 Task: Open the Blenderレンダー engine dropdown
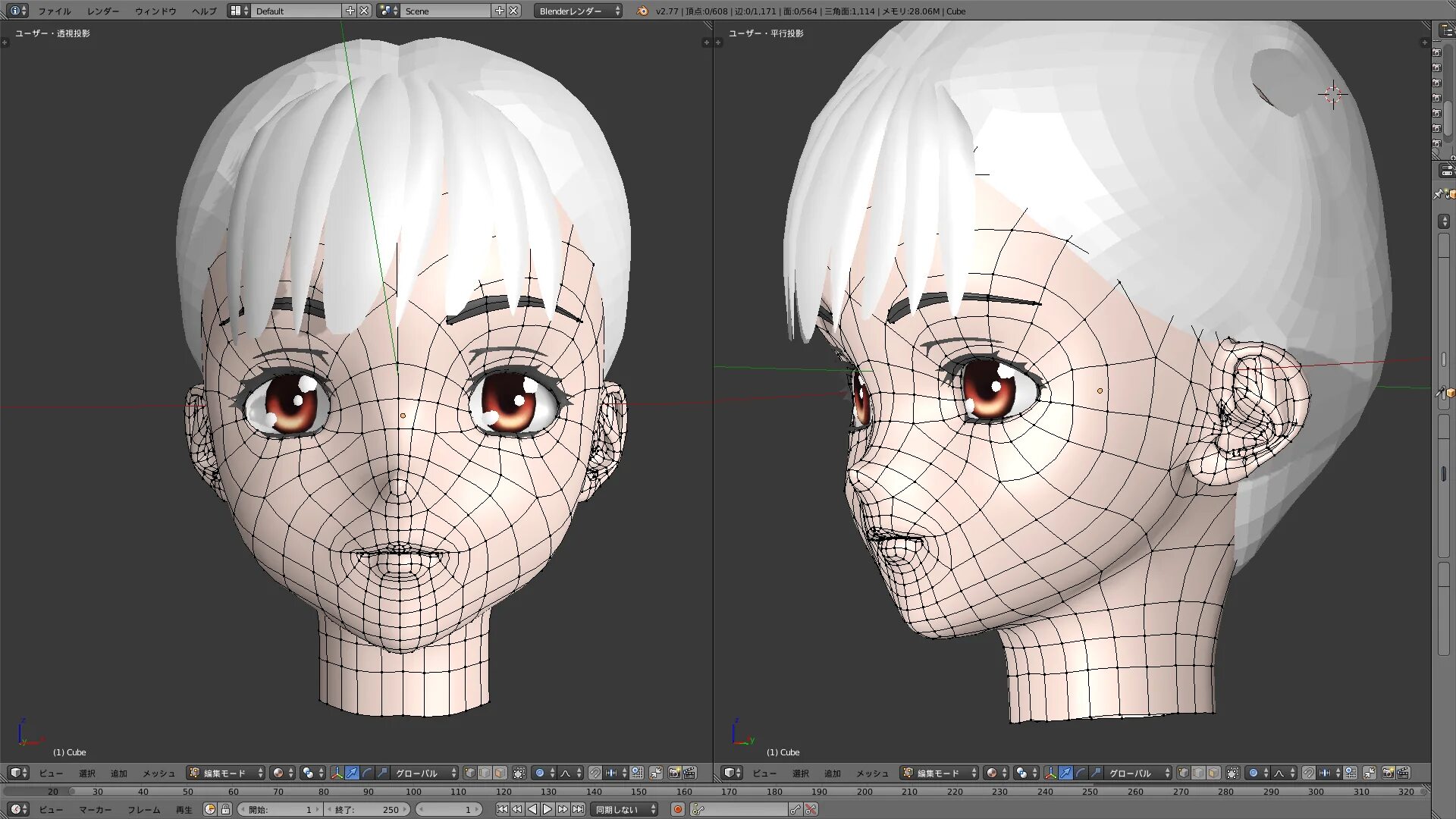click(x=578, y=11)
